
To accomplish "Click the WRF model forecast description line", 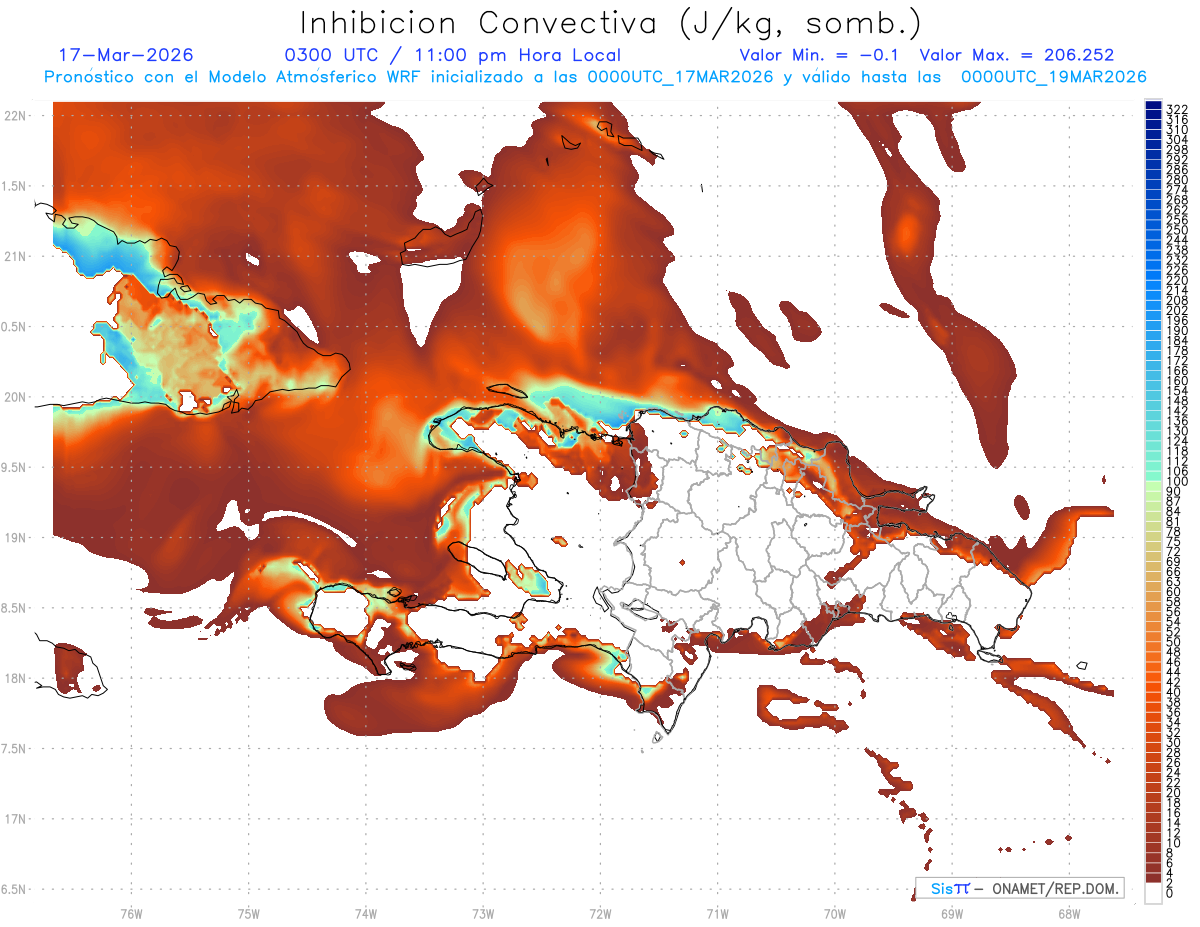I will point(595,77).
